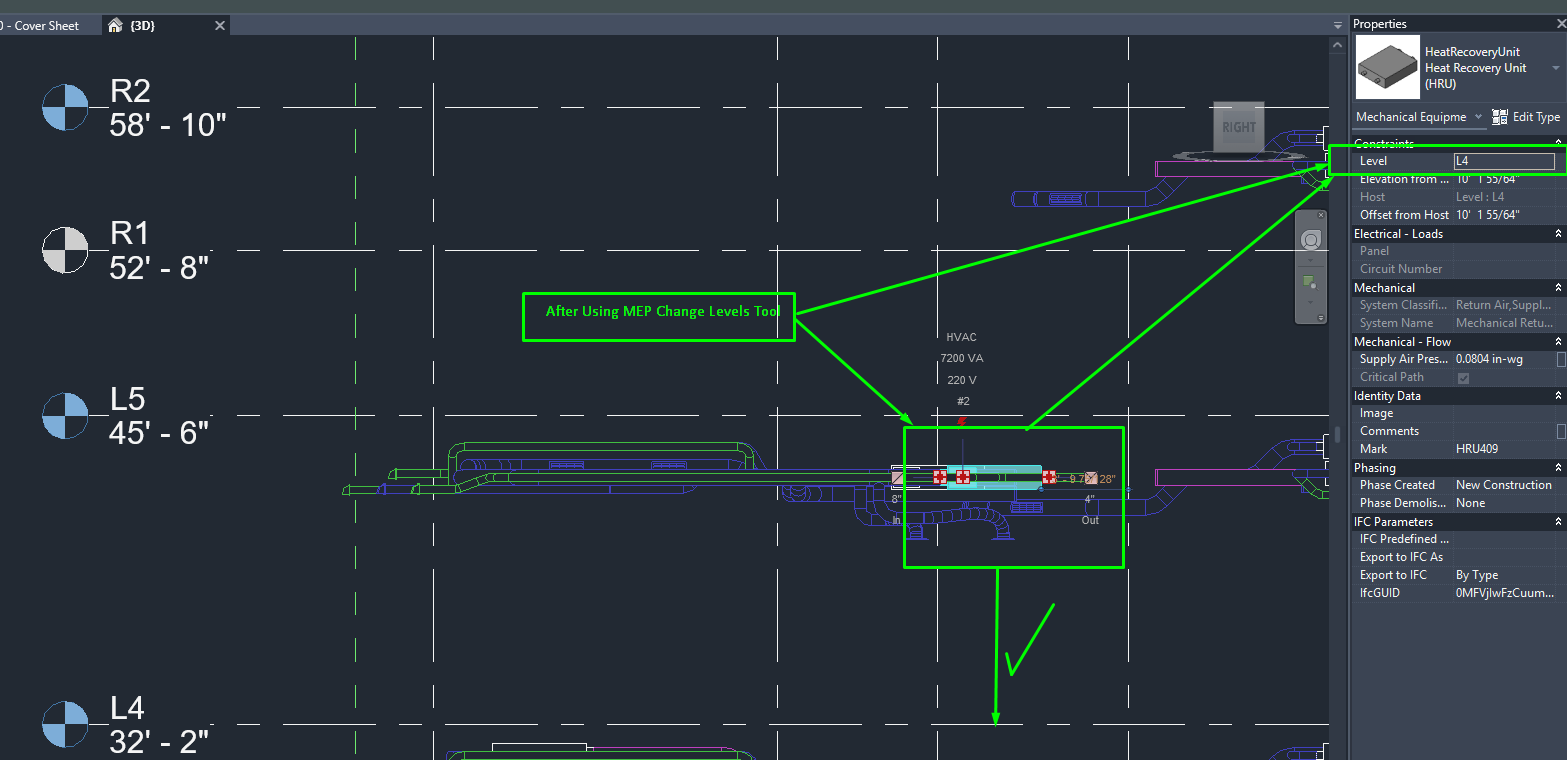The height and width of the screenshot is (760, 1567).
Task: Collapse the IFC Parameters section
Action: tap(1558, 522)
